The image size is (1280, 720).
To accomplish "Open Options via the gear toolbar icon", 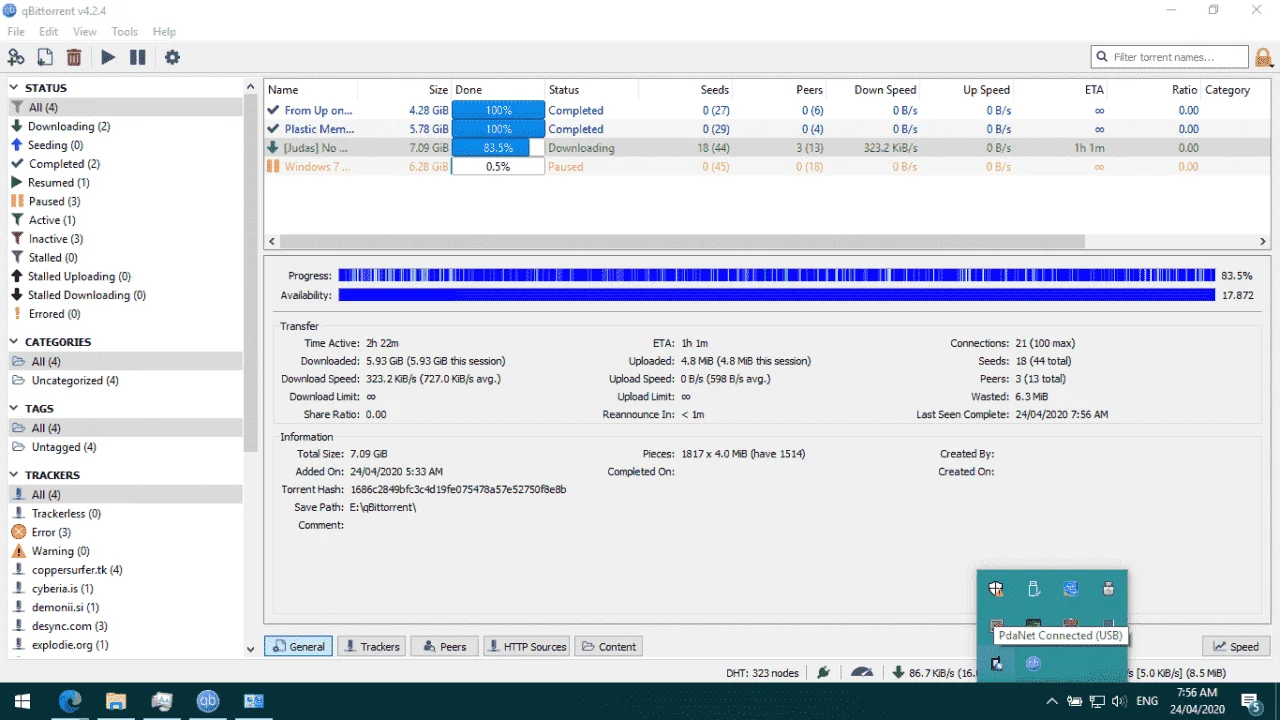I will click(172, 58).
